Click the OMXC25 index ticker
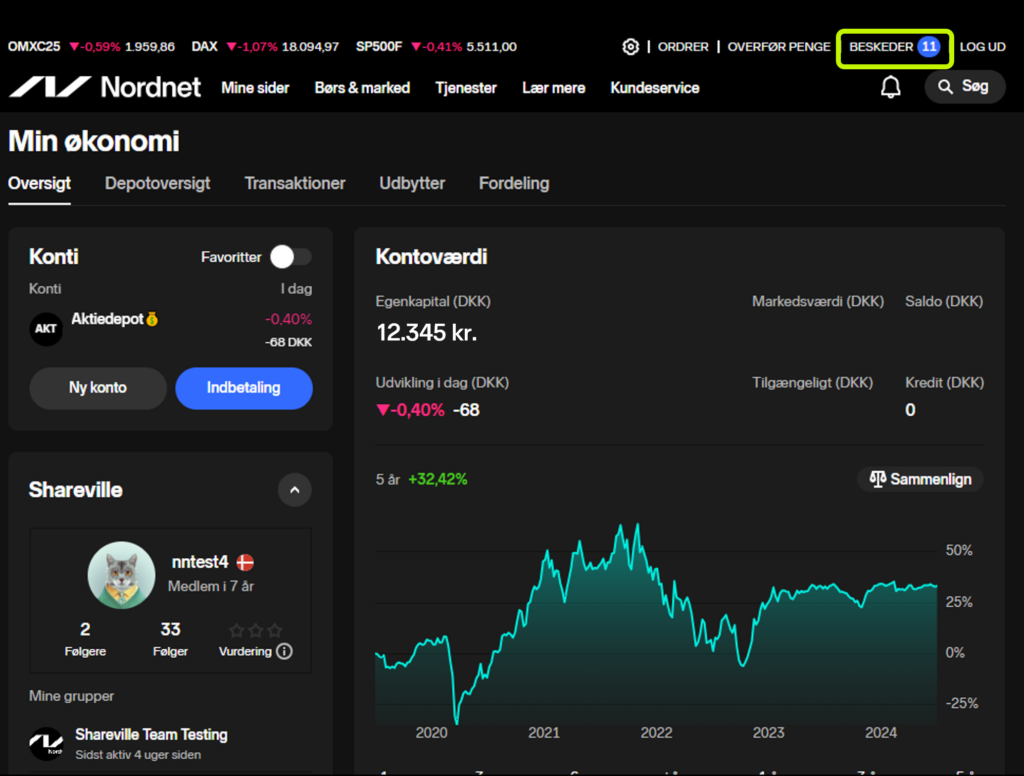Viewport: 1024px width, 776px height. pyautogui.click(x=91, y=47)
